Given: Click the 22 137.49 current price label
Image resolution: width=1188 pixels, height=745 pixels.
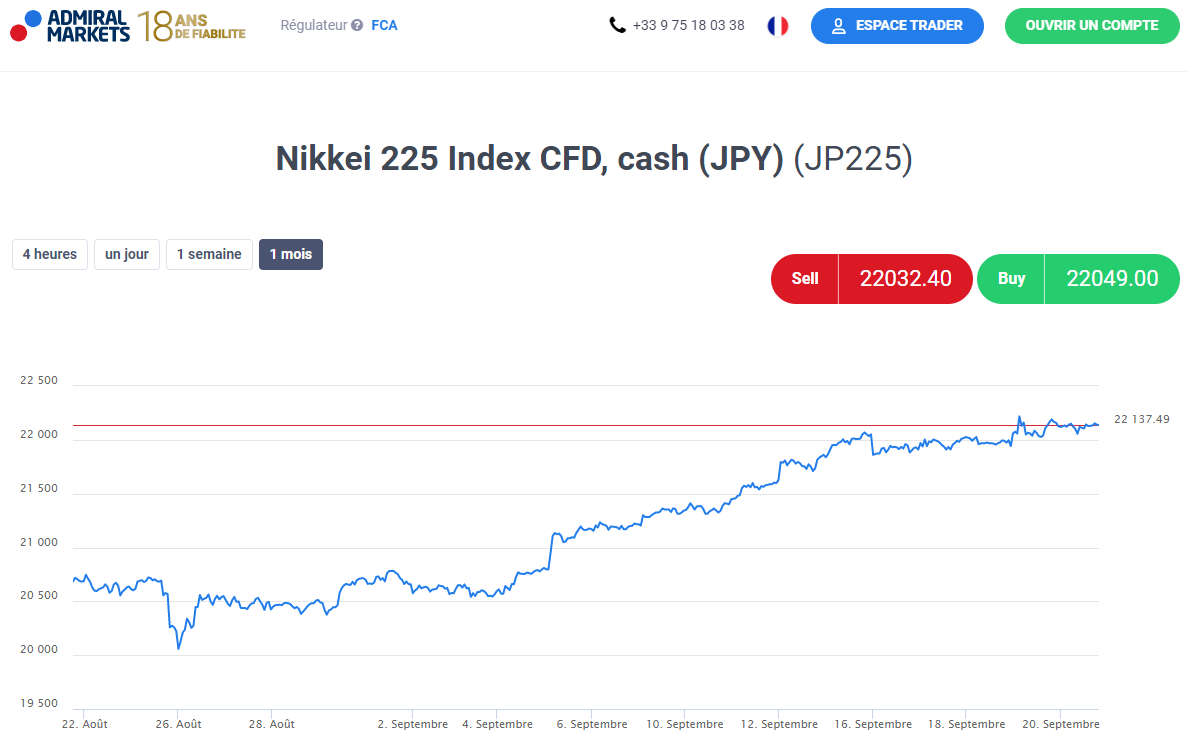Looking at the screenshot, I should point(1141,419).
